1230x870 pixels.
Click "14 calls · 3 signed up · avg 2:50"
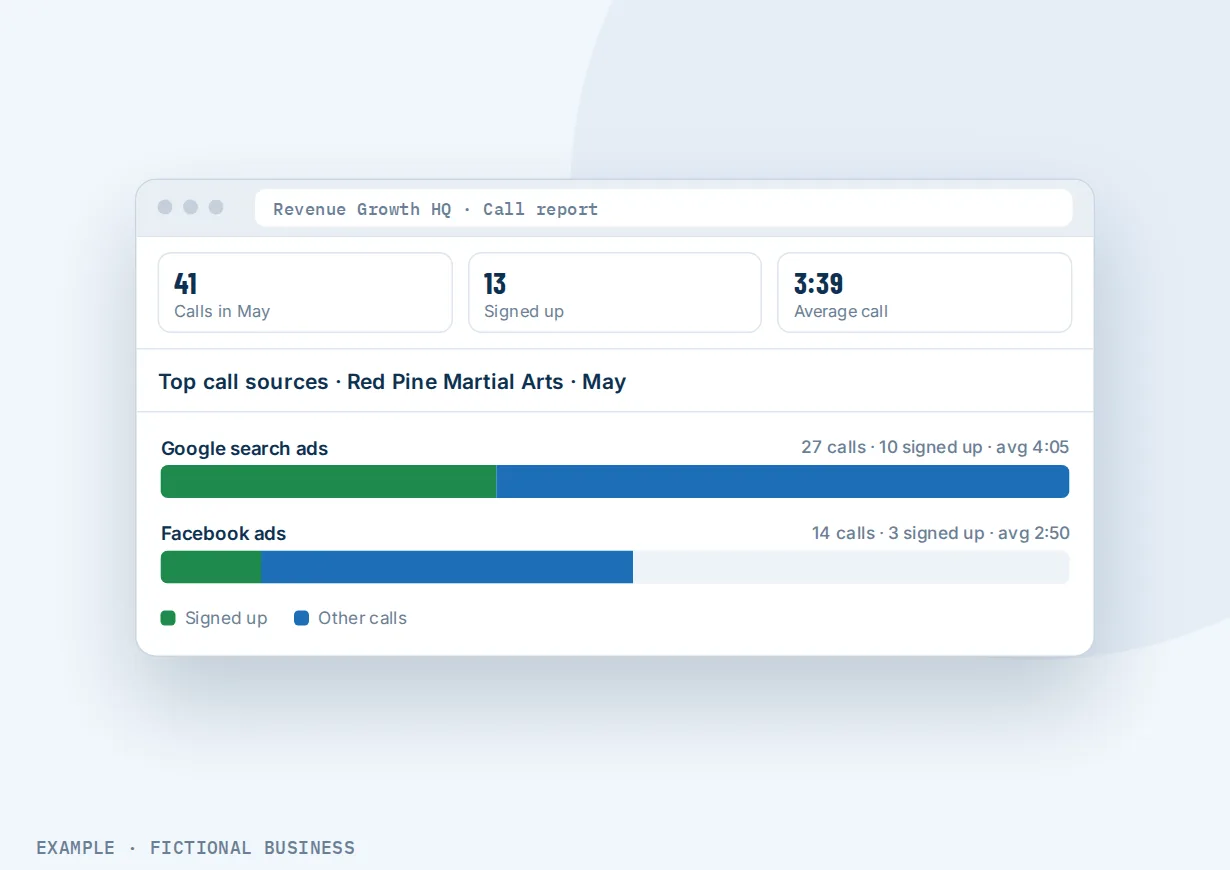tap(941, 533)
